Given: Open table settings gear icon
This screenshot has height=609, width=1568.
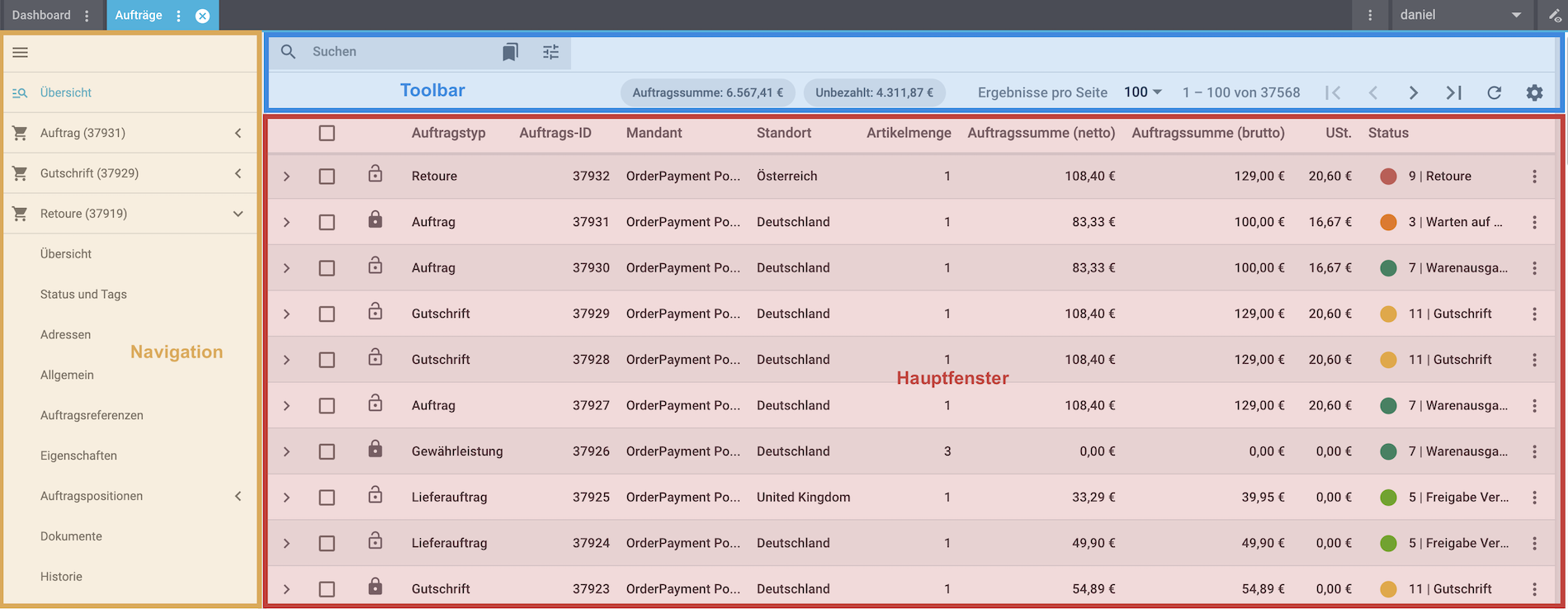Looking at the screenshot, I should coord(1534,92).
